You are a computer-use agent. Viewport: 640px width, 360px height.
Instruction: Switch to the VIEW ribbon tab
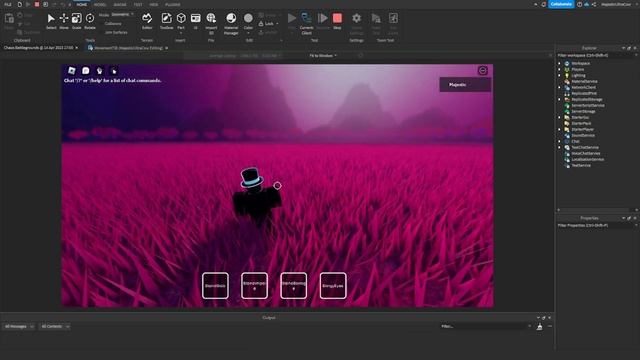pyautogui.click(x=153, y=4)
